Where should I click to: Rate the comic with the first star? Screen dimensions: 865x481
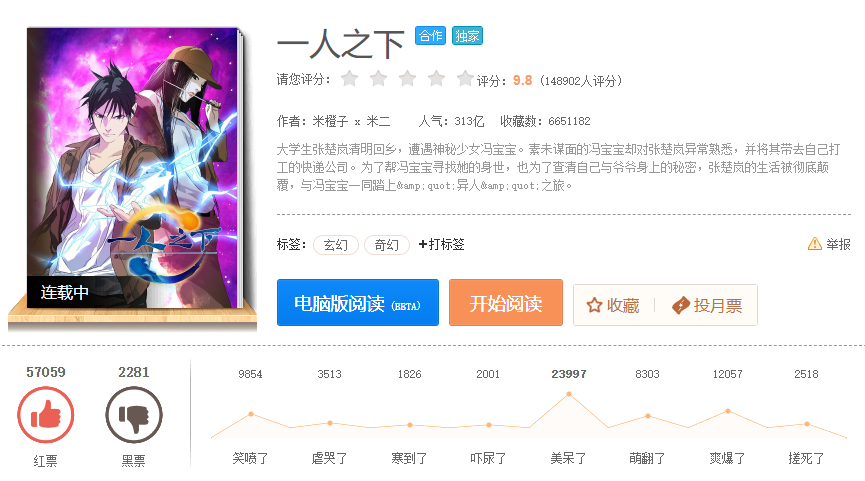[349, 79]
